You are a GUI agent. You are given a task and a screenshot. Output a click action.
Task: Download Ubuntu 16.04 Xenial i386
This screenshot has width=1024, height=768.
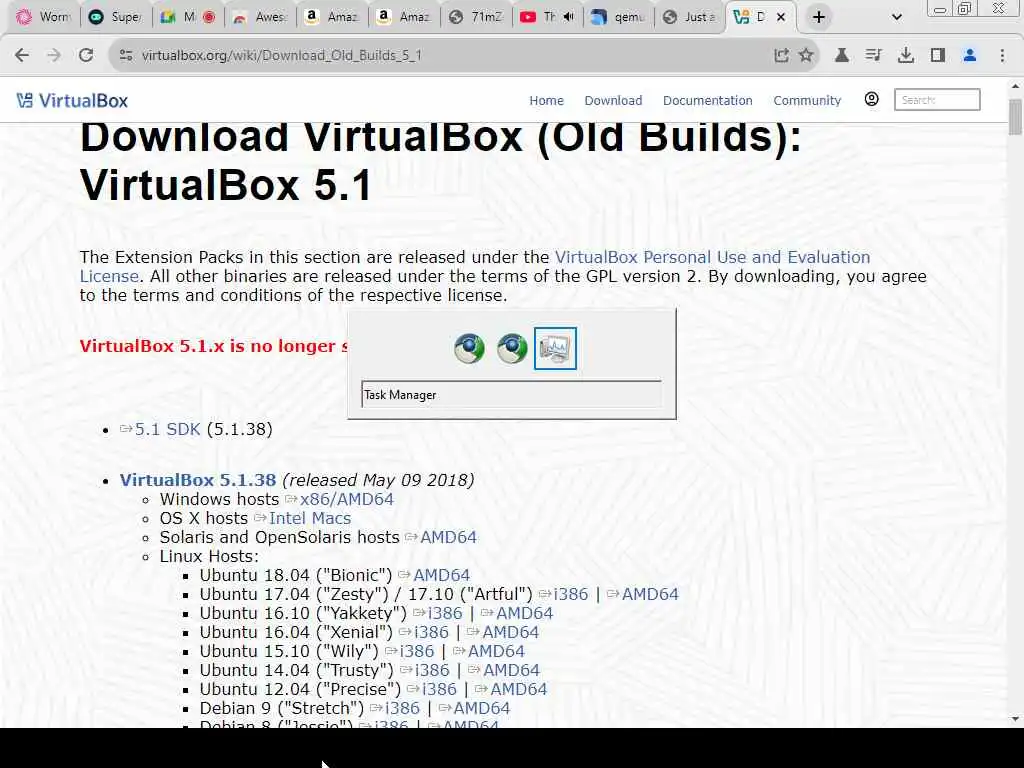424,632
